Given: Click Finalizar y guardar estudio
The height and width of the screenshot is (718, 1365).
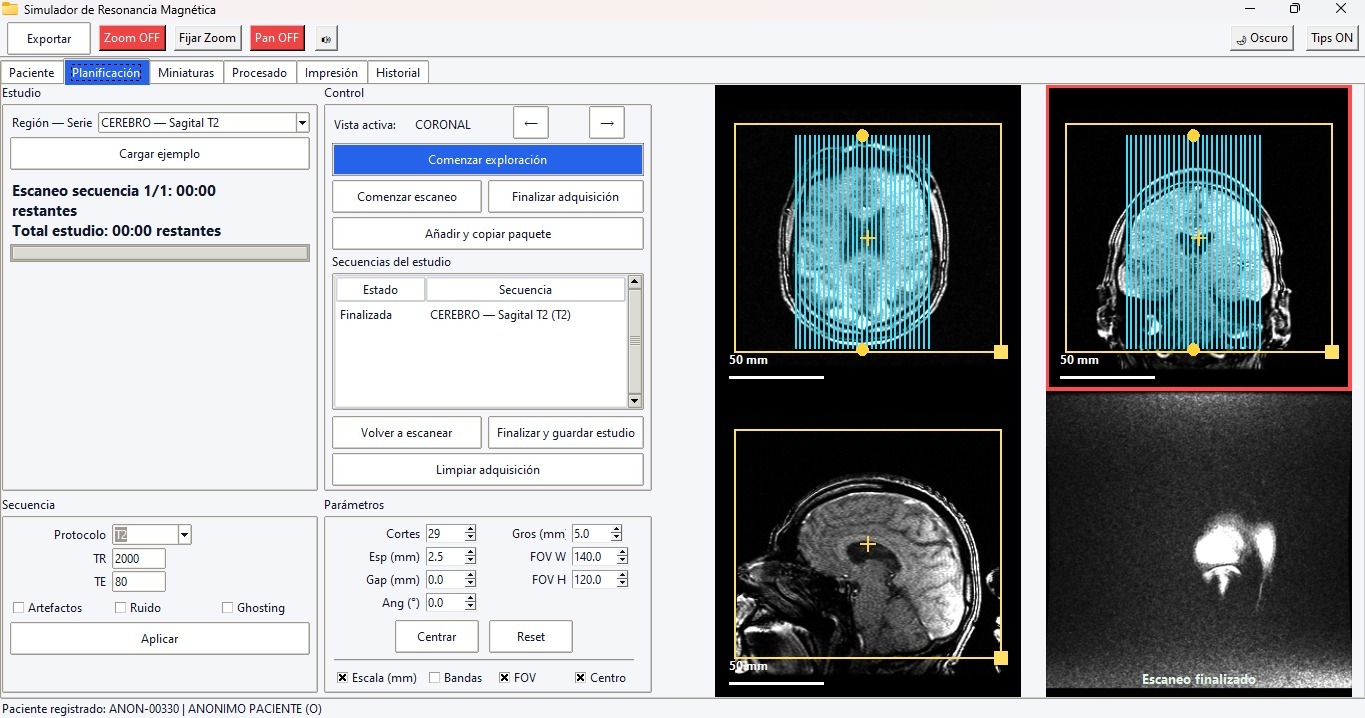Looking at the screenshot, I should click(565, 433).
